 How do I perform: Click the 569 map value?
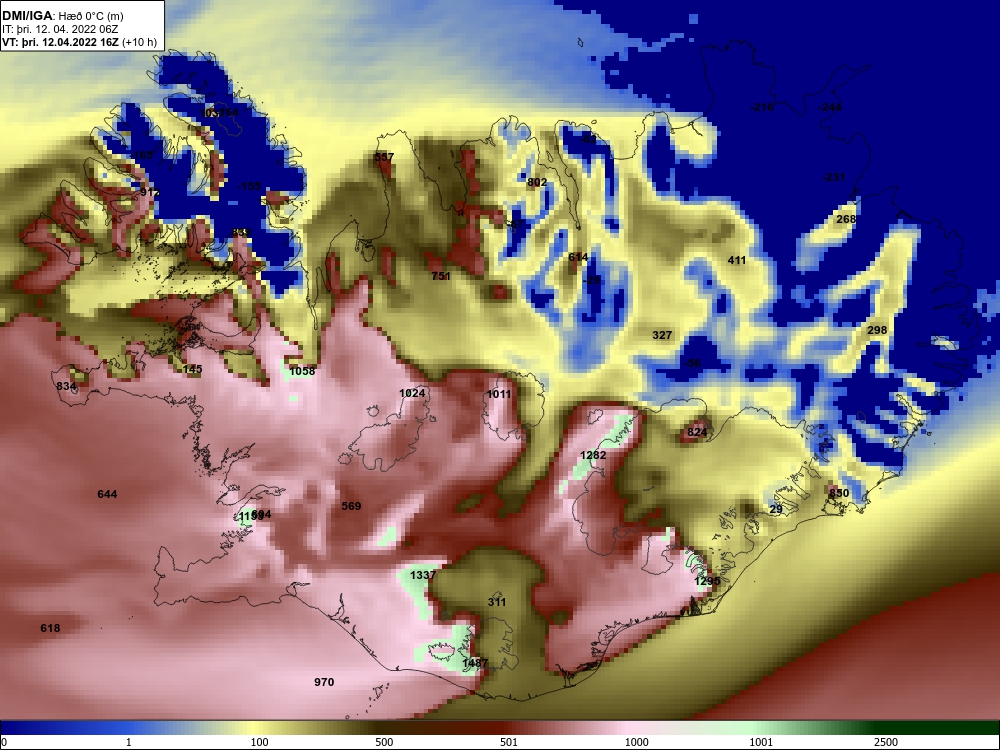(351, 506)
